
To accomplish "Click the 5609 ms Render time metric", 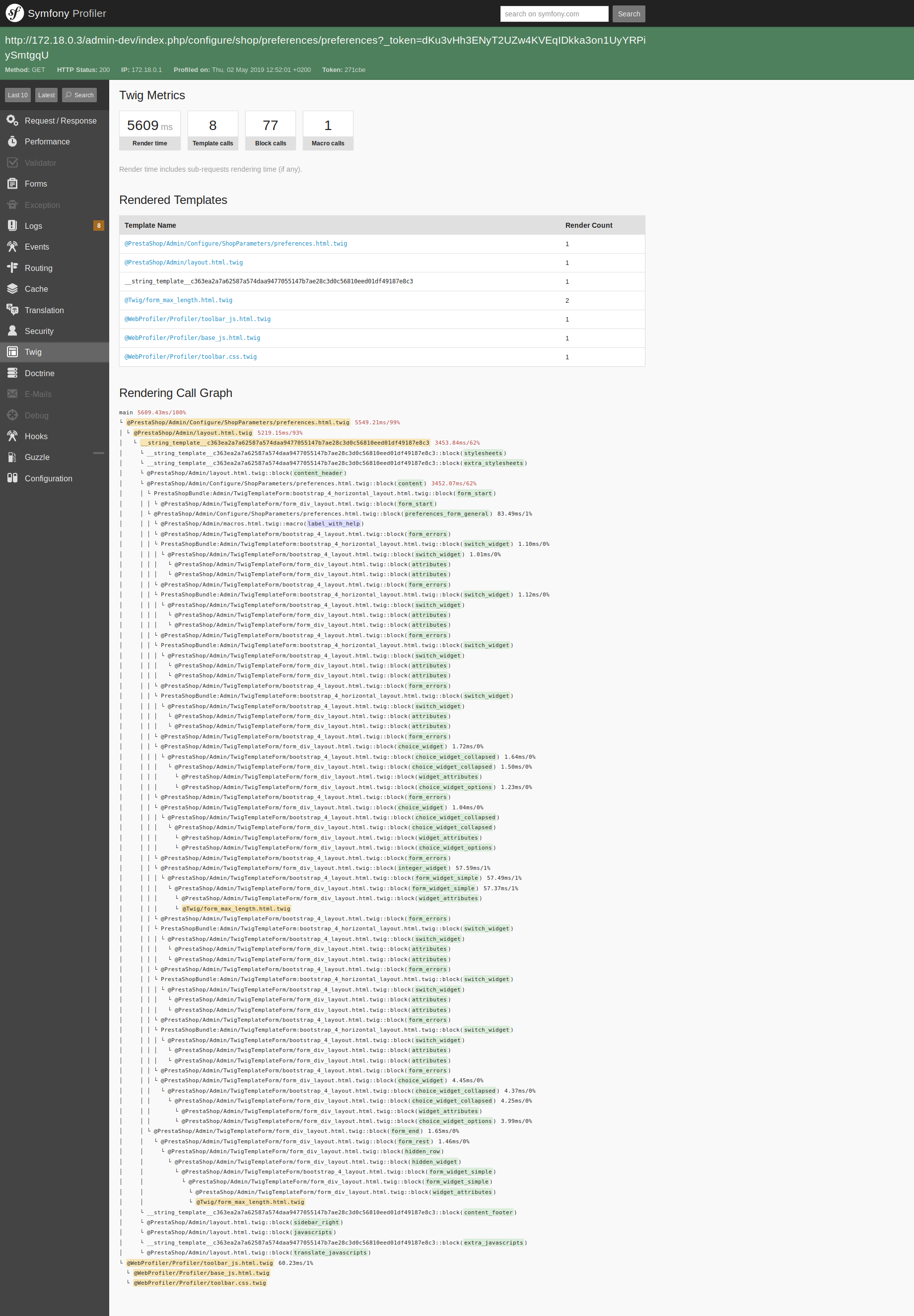I will click(x=149, y=131).
